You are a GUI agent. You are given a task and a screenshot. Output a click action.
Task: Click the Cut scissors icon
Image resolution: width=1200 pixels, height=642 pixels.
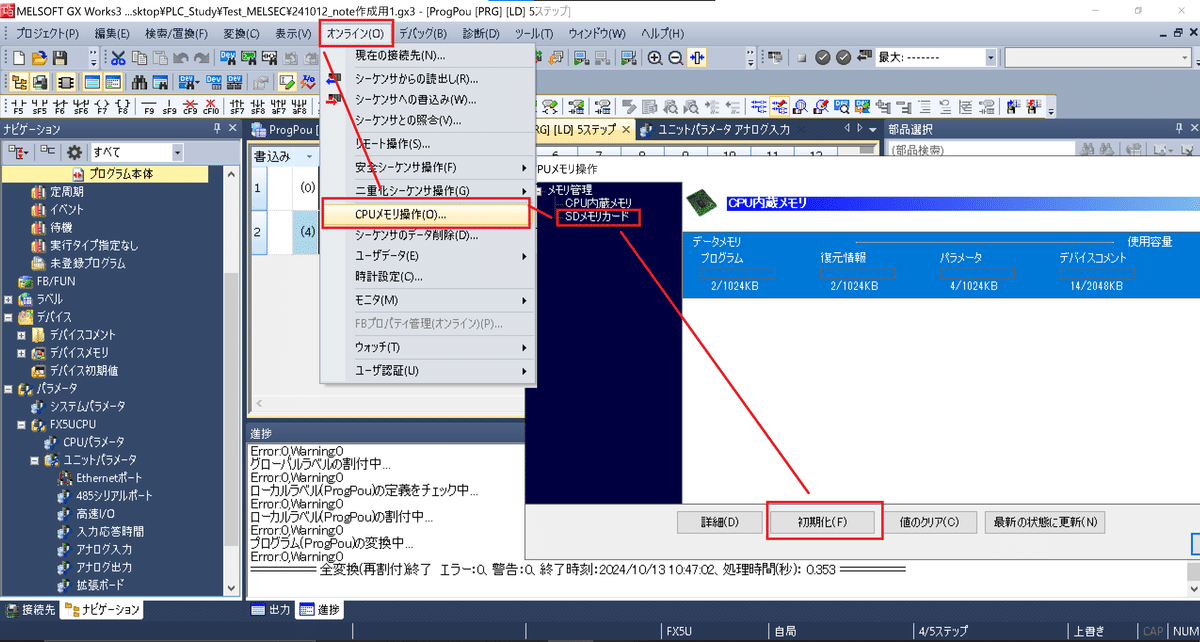[x=118, y=58]
